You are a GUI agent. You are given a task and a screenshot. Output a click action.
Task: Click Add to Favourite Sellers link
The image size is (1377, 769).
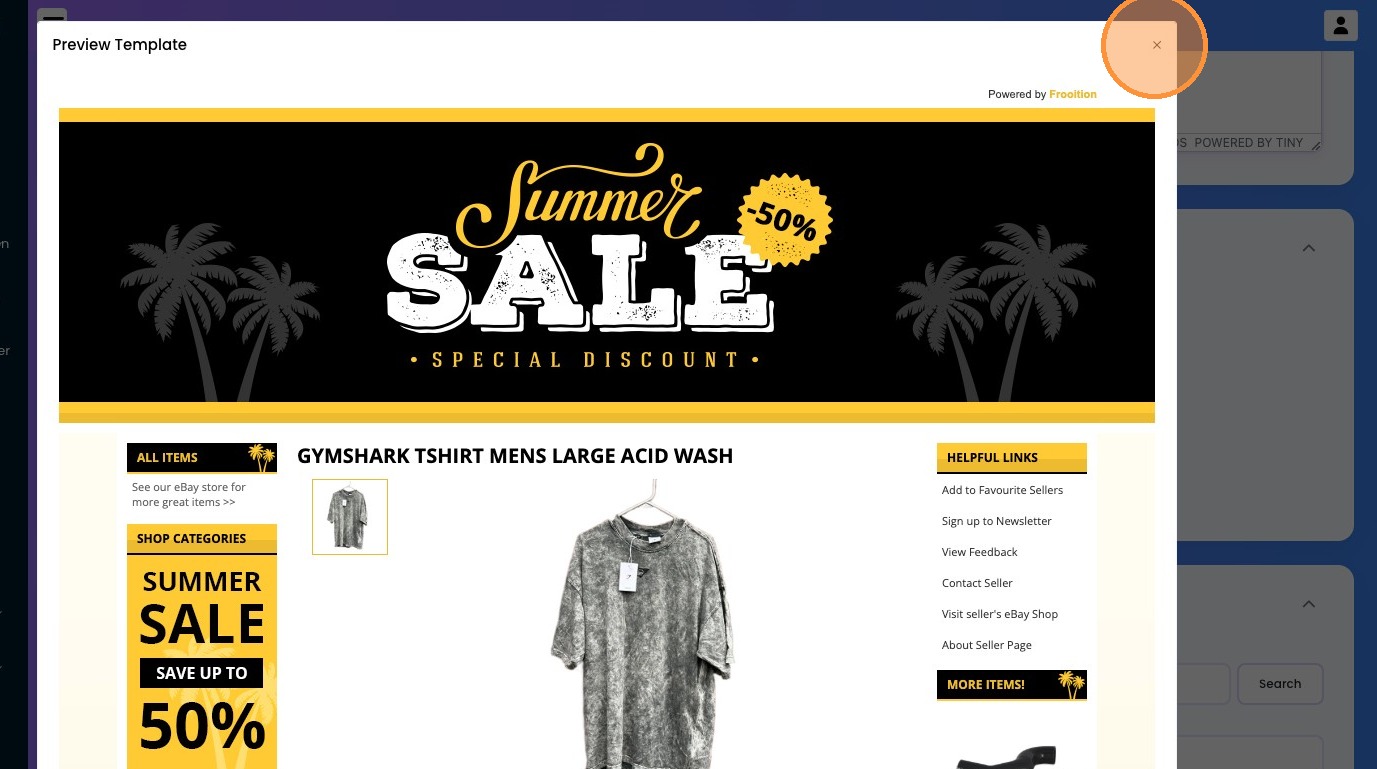[x=1002, y=490]
